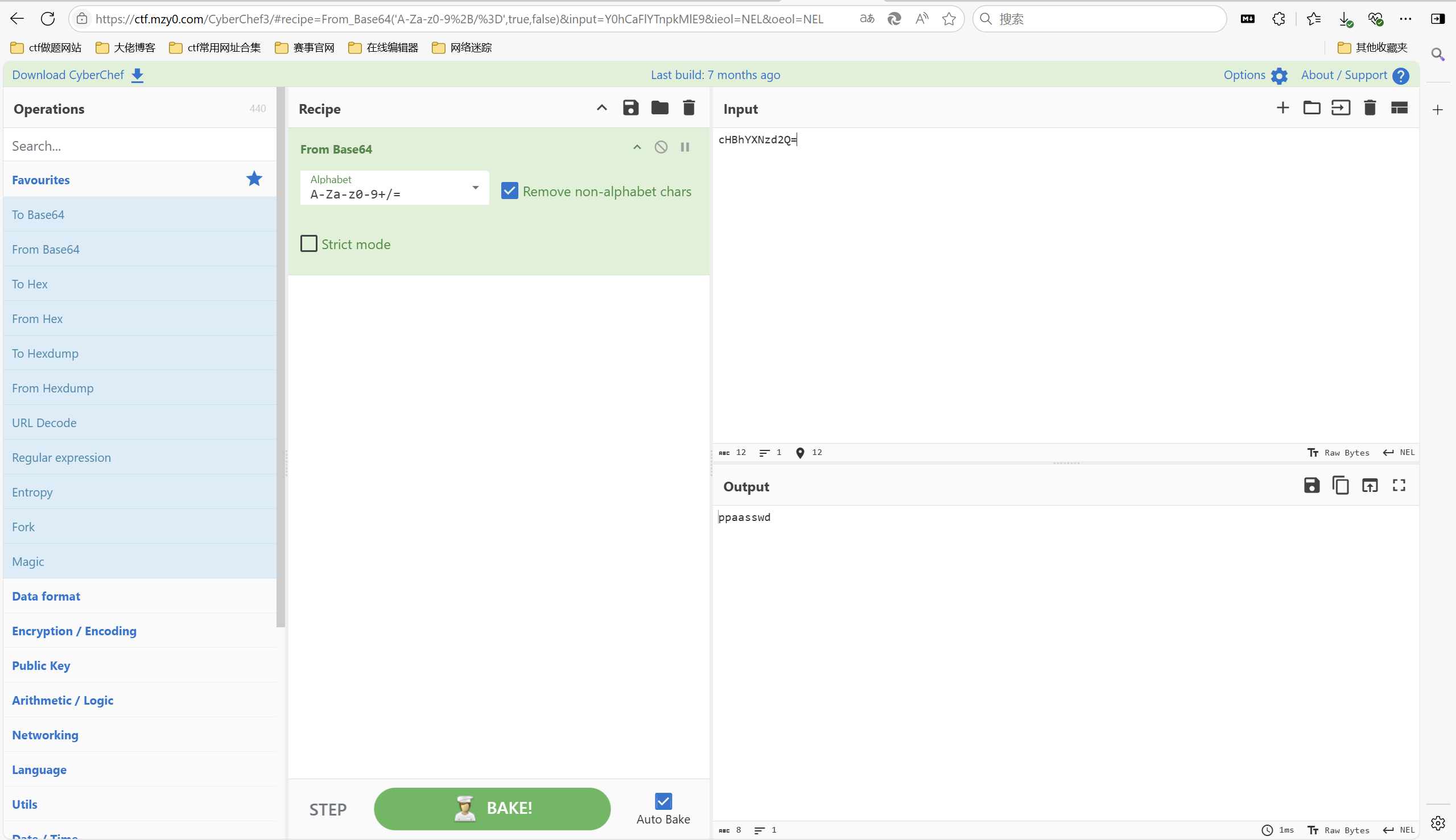Image resolution: width=1456 pixels, height=840 pixels.
Task: Open ctf做题网站 bookmark folder
Action: (46, 47)
